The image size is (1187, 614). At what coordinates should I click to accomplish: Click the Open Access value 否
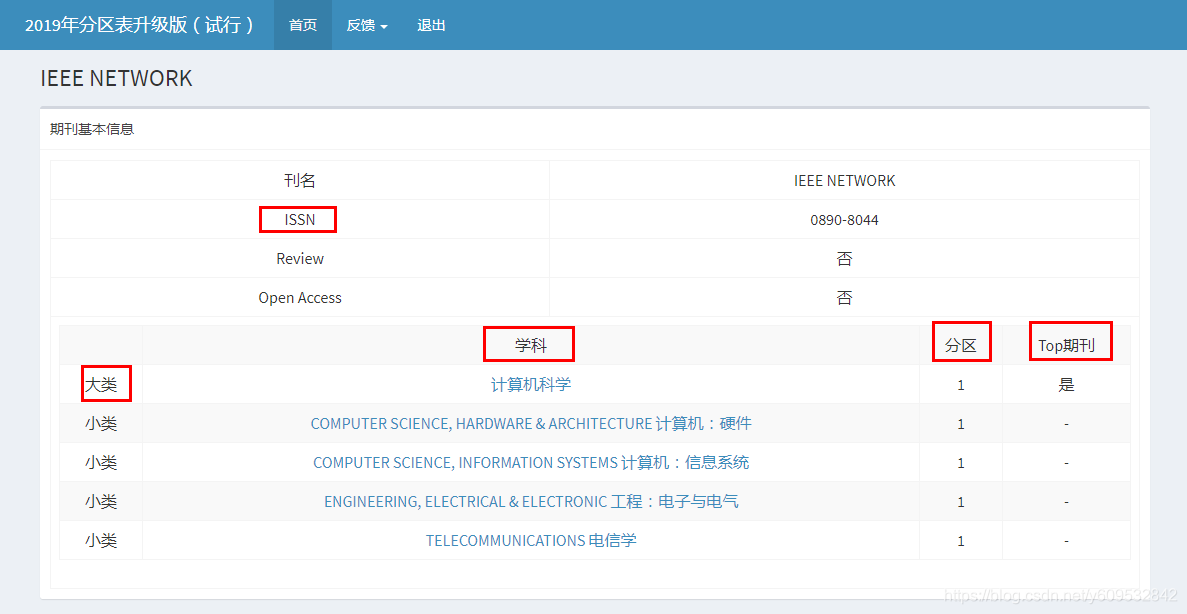tap(844, 298)
